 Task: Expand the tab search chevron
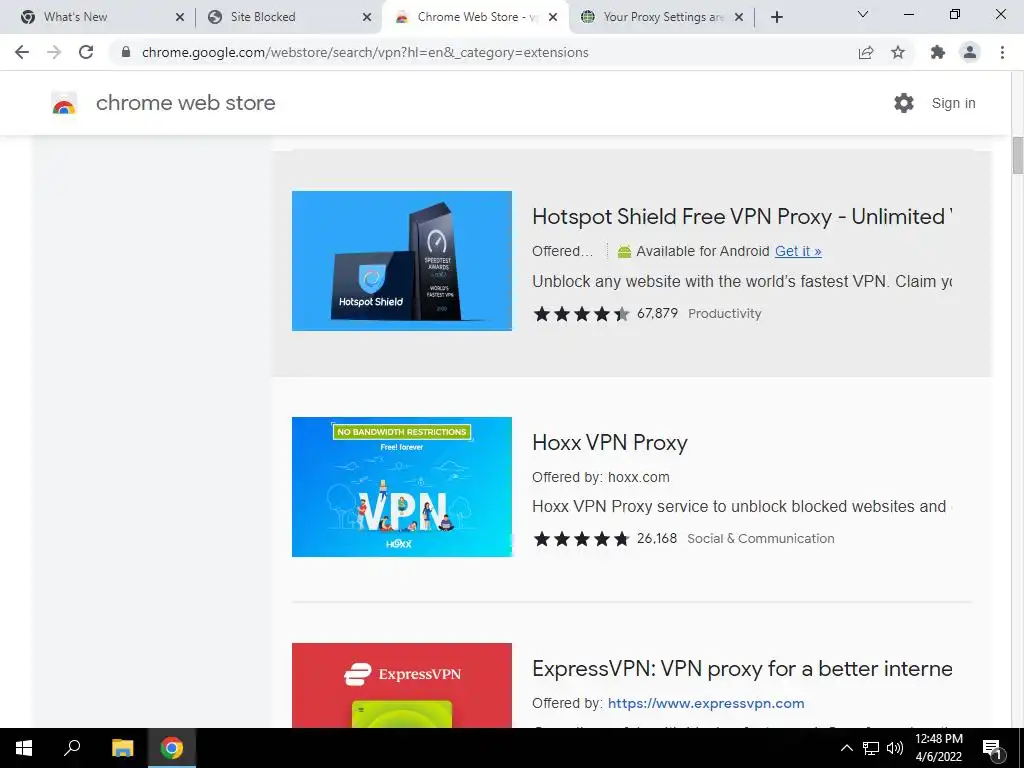[863, 14]
